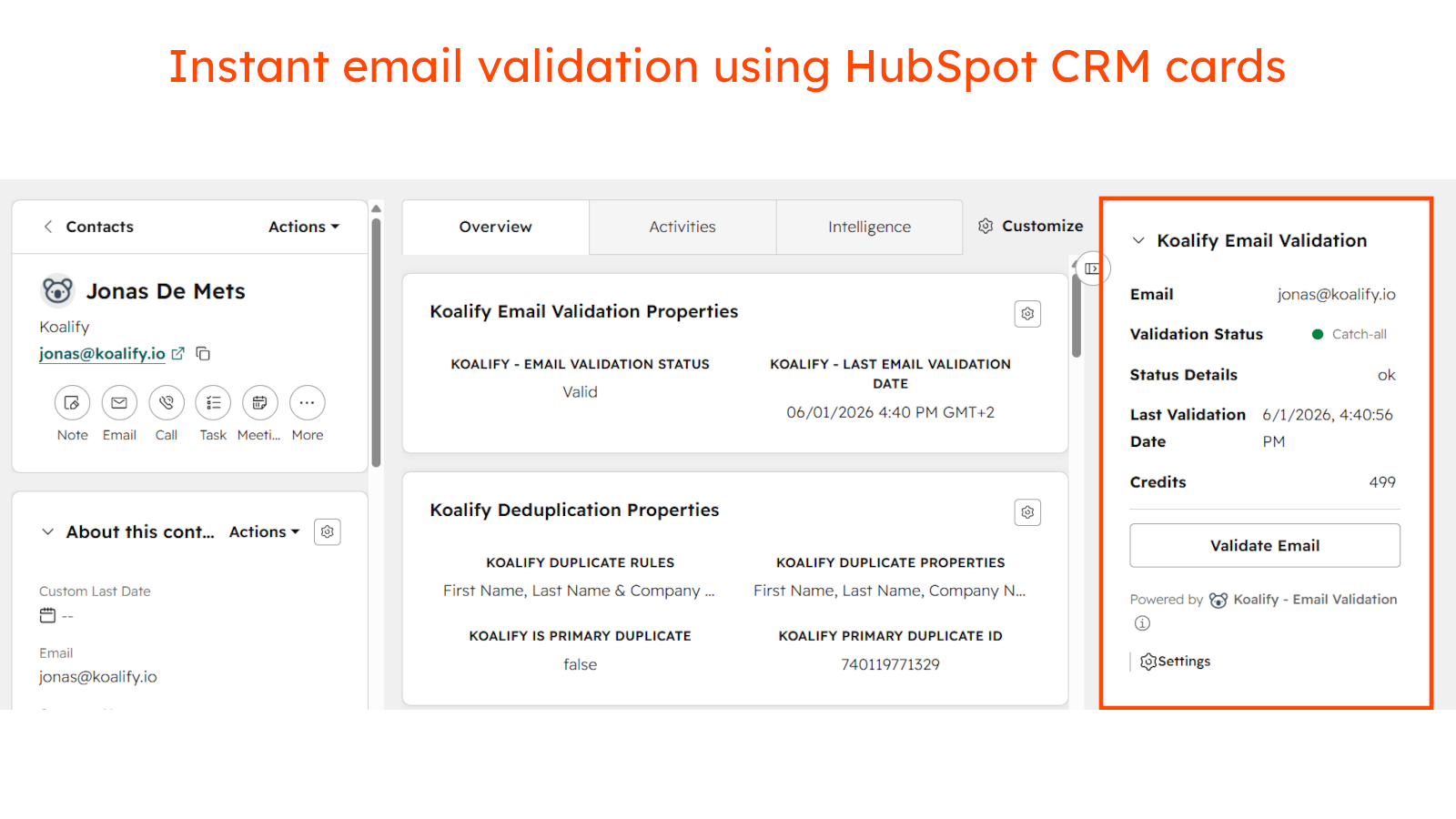Image resolution: width=1456 pixels, height=819 pixels.
Task: Click the 06/01/2026 4:40 PM GMT+2 date value
Action: pyautogui.click(x=891, y=412)
